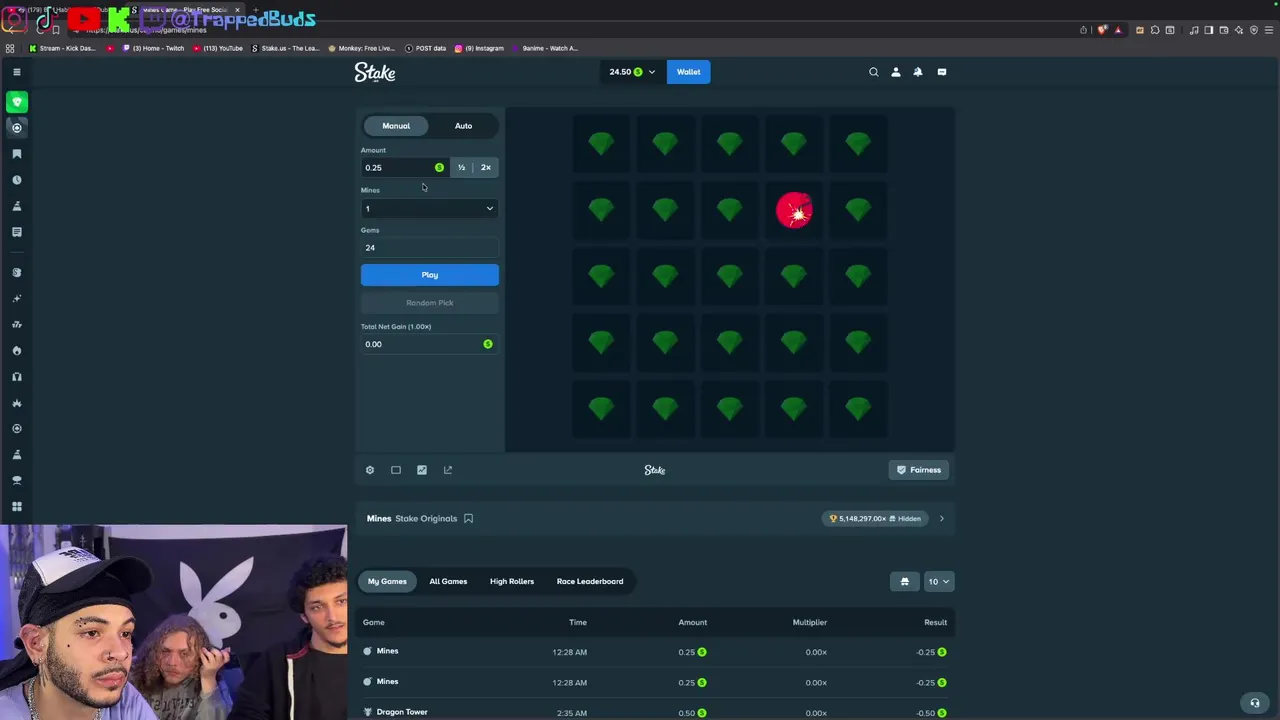
Task: Open browser extensions puzzle icon
Action: tap(1155, 30)
